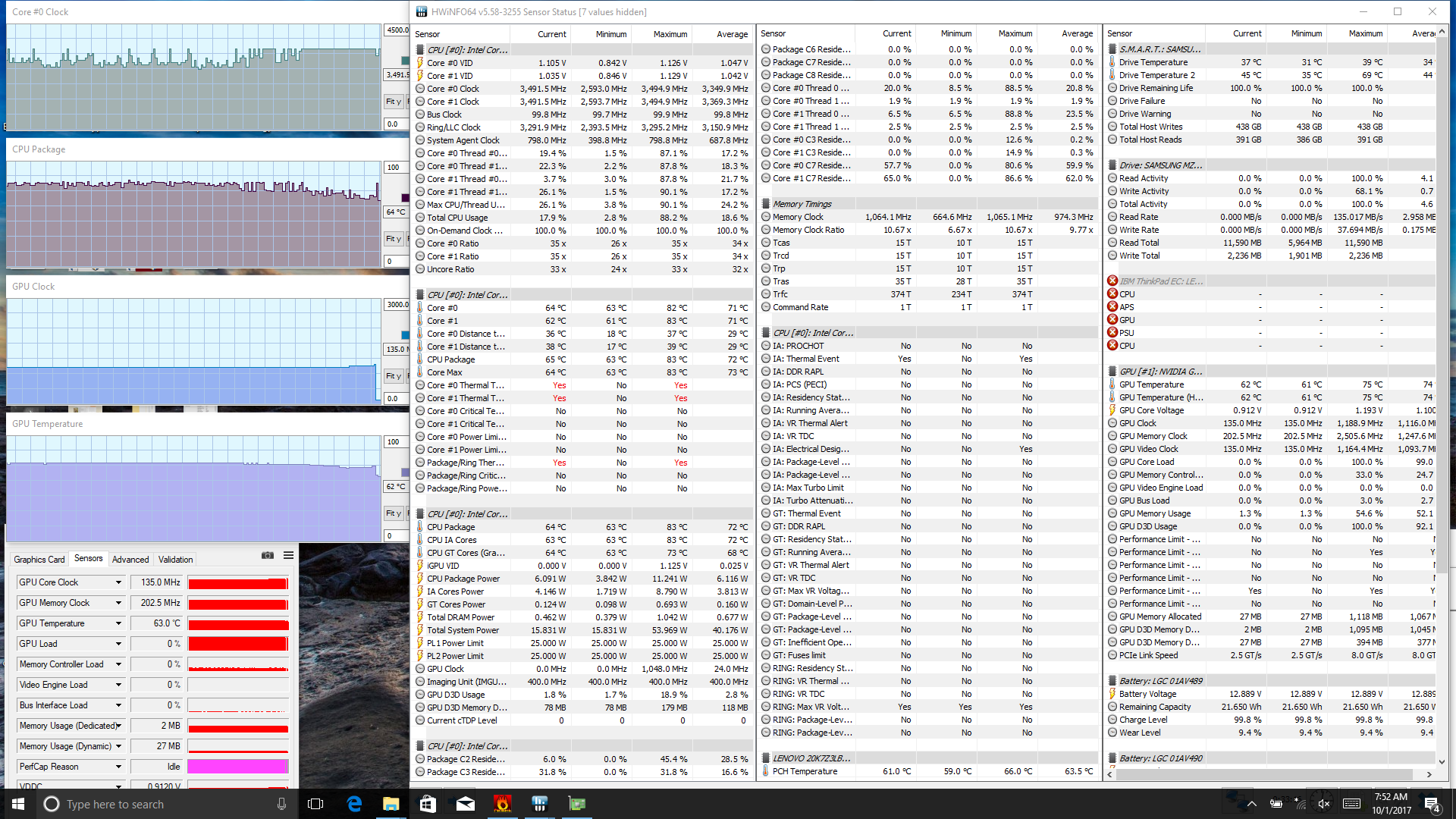The height and width of the screenshot is (819, 1456).
Task: Open the Microsoft Edge taskbar icon
Action: (354, 804)
